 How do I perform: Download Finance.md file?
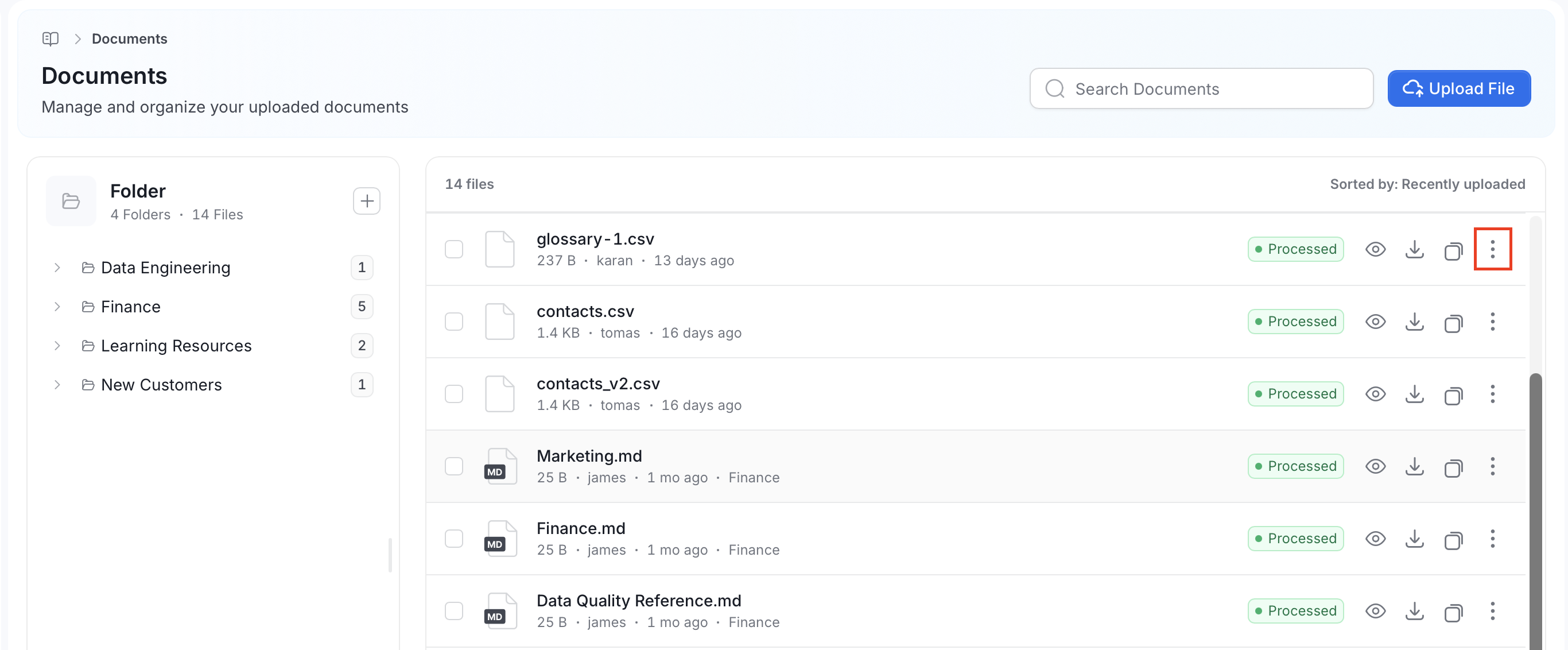click(x=1414, y=539)
